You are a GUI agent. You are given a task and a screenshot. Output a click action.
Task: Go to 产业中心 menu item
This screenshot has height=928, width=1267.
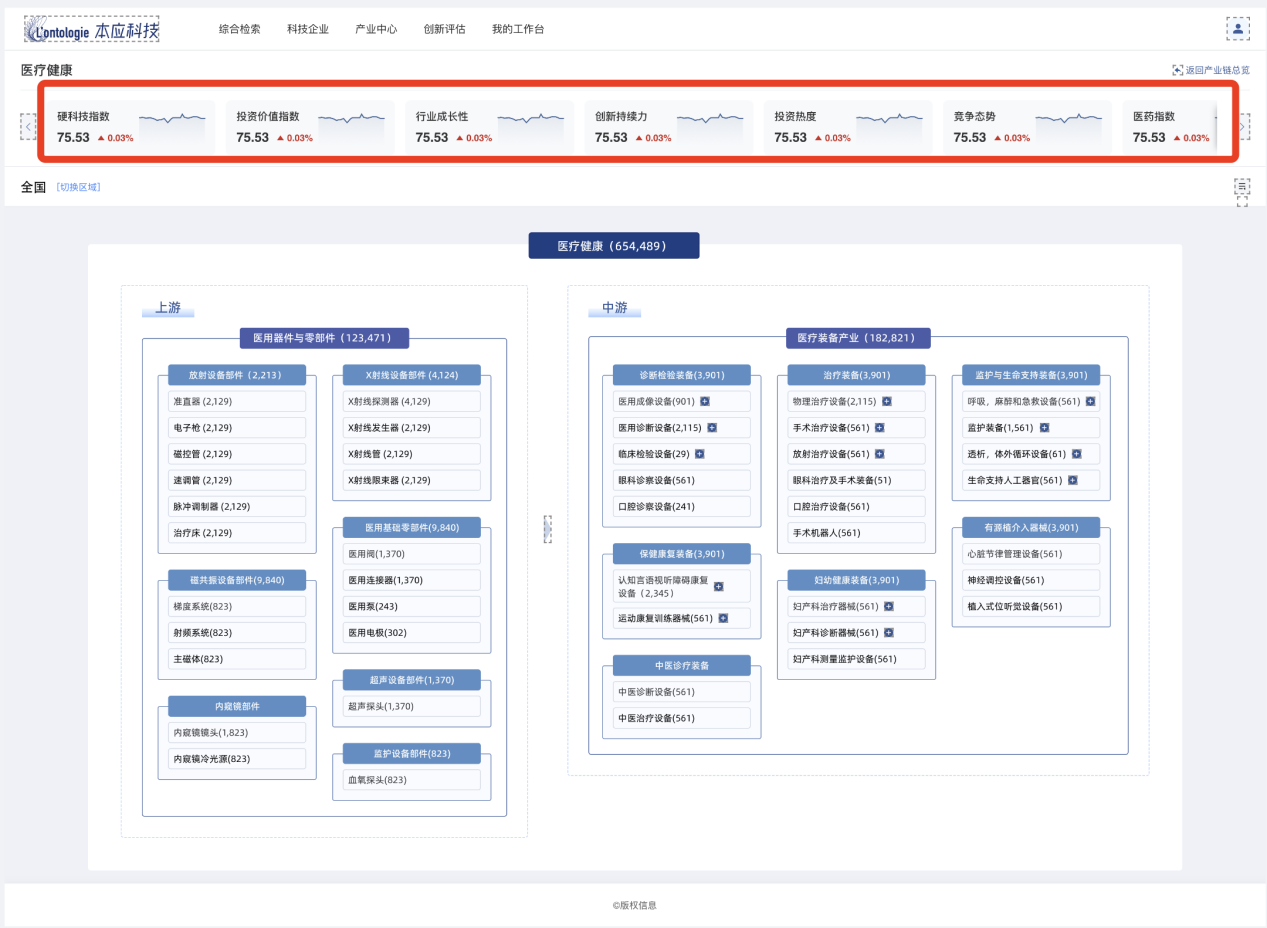point(376,29)
